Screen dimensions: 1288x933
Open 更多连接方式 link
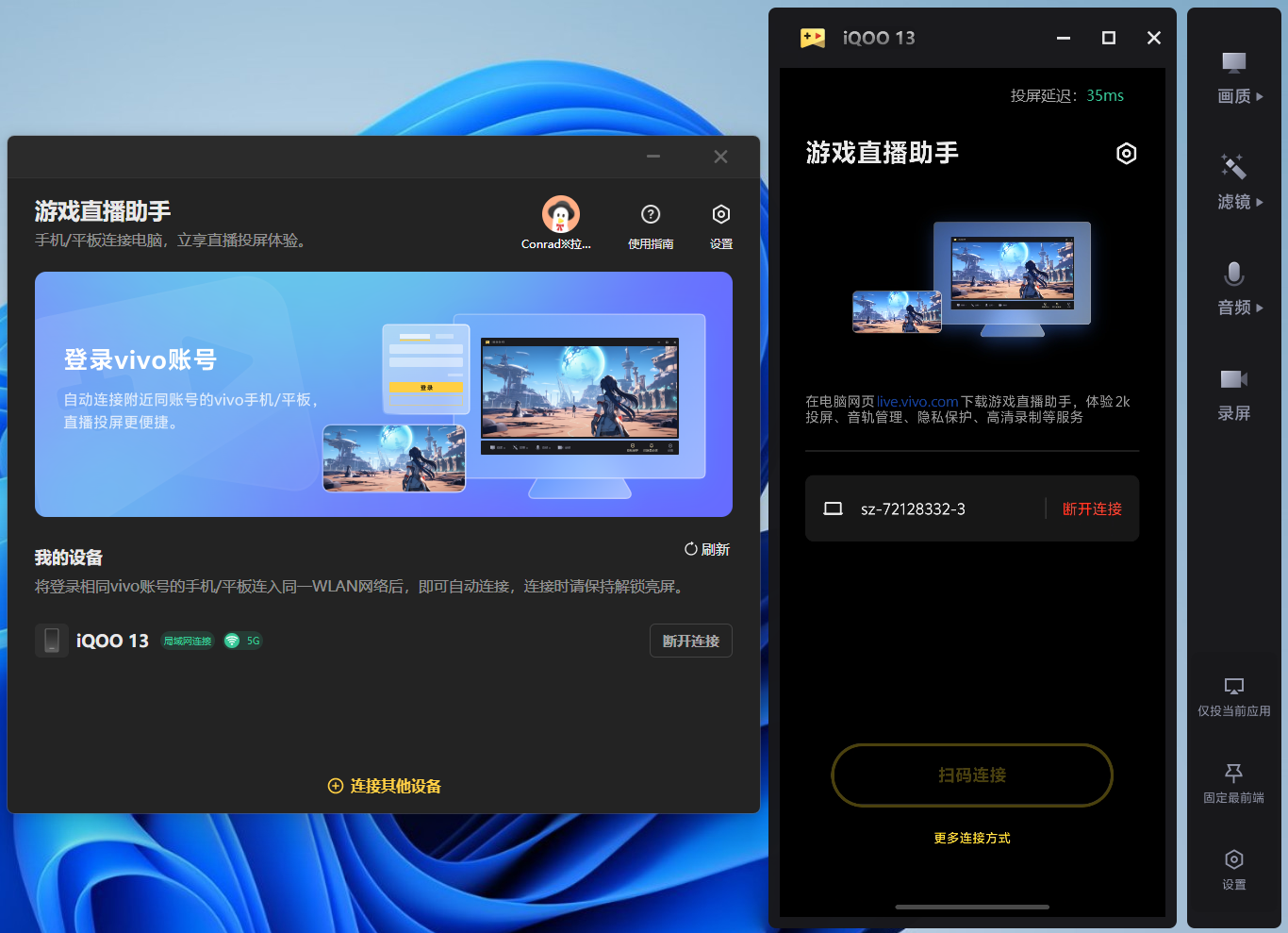pos(972,838)
